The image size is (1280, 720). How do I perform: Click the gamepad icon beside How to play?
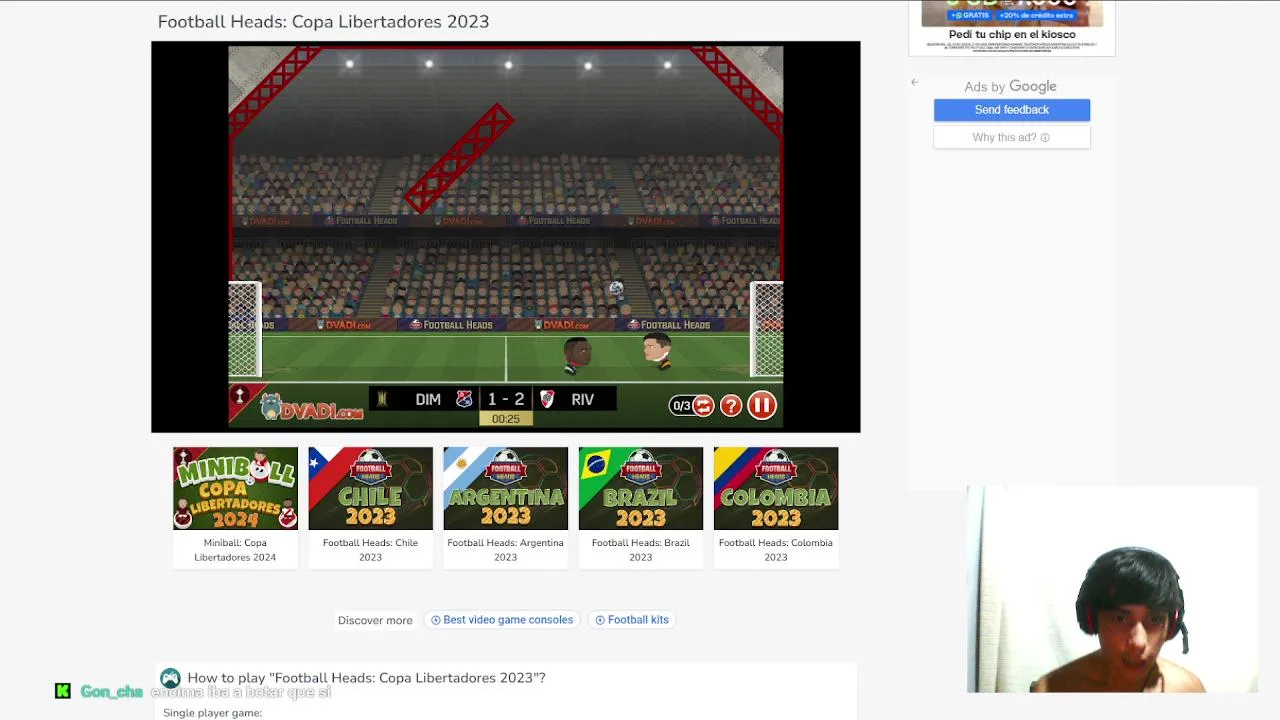coord(171,678)
